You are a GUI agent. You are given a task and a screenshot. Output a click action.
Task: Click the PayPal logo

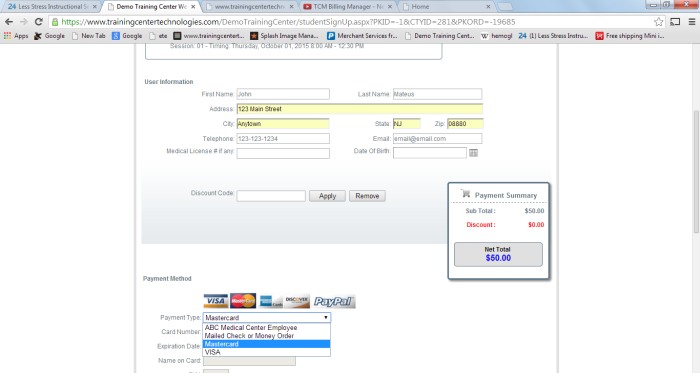pyautogui.click(x=334, y=302)
